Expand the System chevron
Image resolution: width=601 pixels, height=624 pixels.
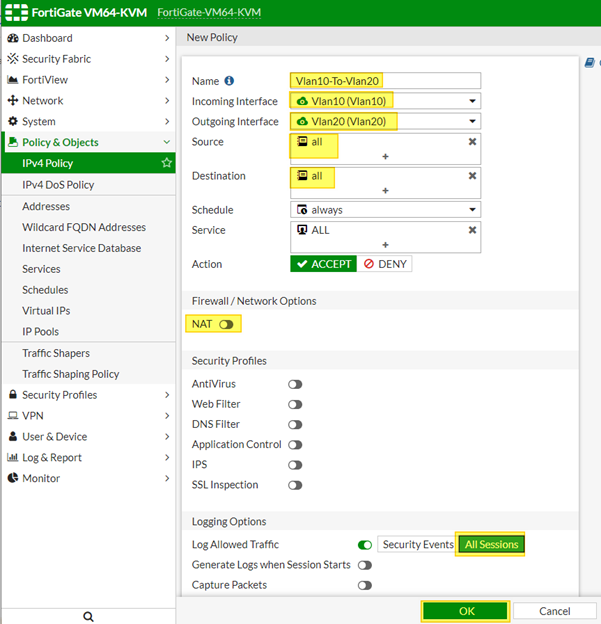(167, 121)
